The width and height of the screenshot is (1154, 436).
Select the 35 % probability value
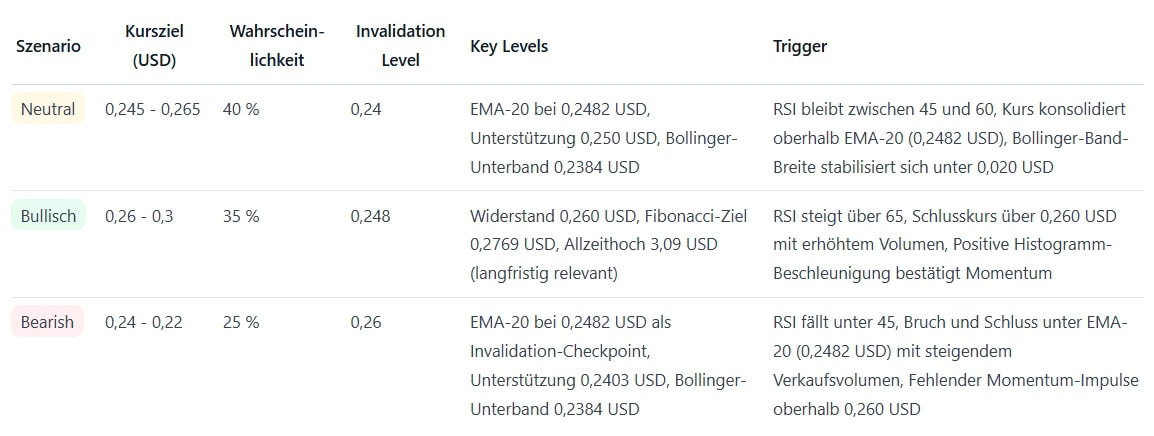[x=241, y=216]
